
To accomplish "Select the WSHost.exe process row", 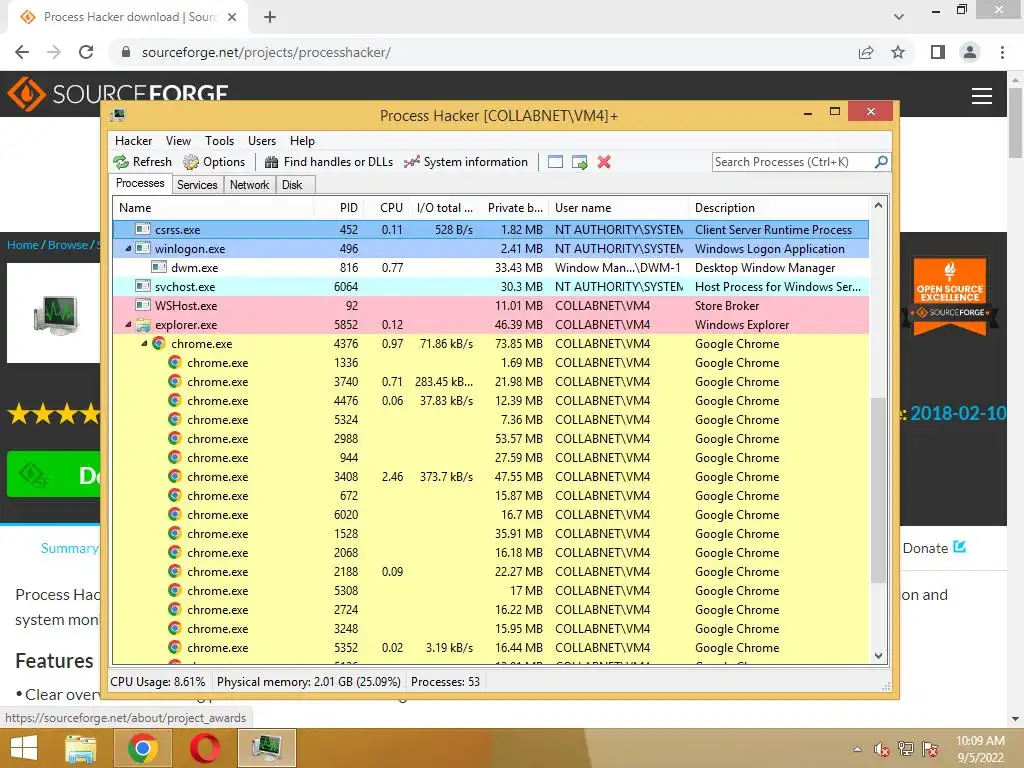I will coord(491,306).
